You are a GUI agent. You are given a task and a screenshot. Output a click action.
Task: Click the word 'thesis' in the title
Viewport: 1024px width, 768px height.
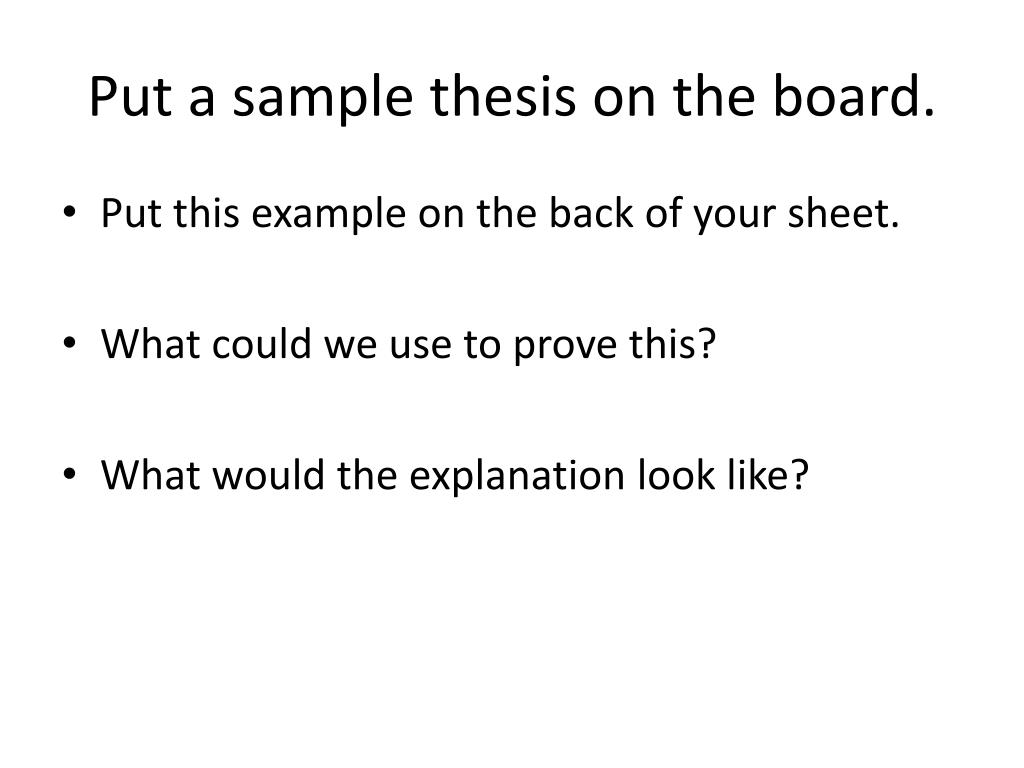(503, 97)
